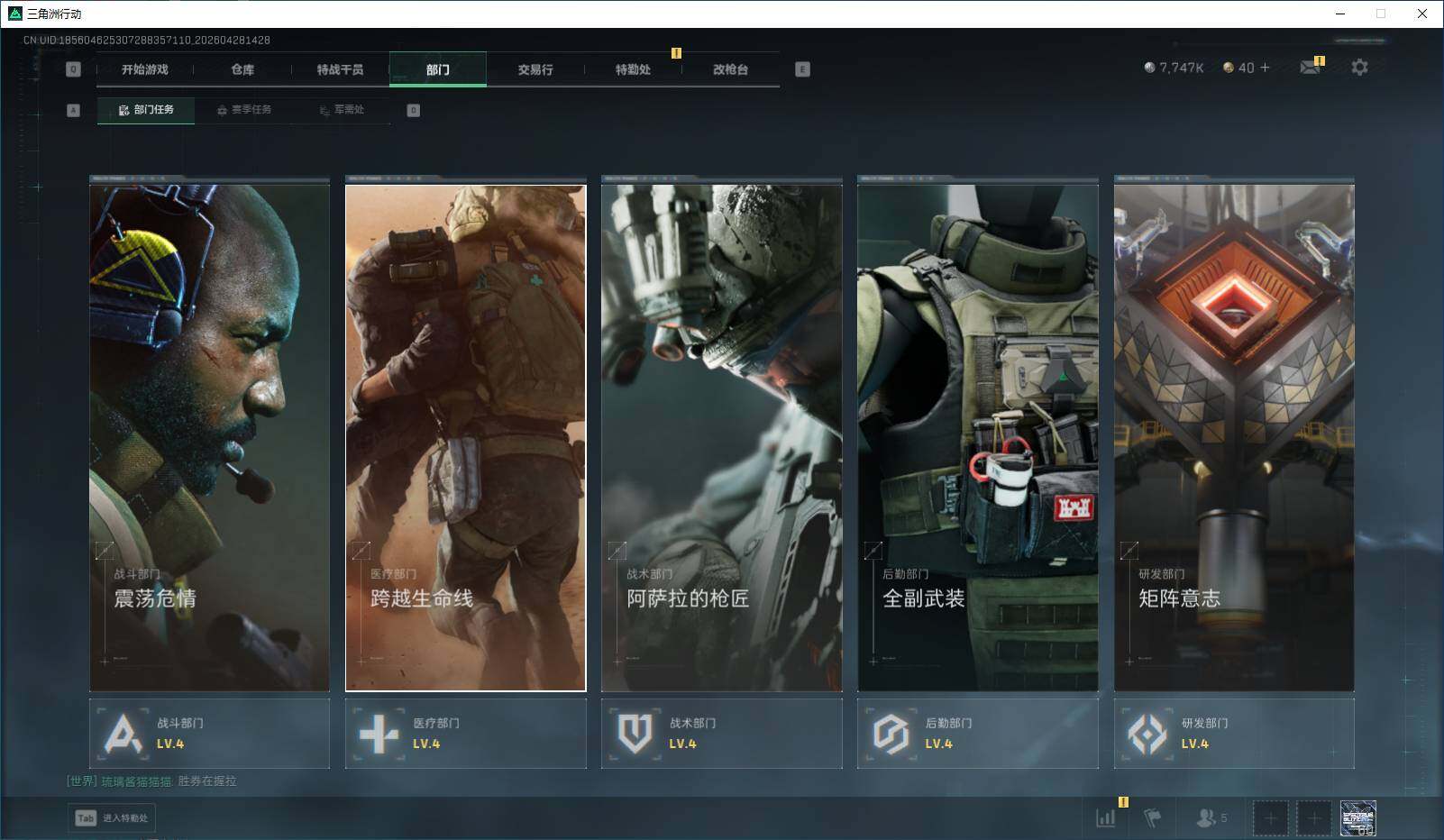This screenshot has width=1444, height=840.
Task: Open the 改枪台 tab
Action: coord(730,69)
